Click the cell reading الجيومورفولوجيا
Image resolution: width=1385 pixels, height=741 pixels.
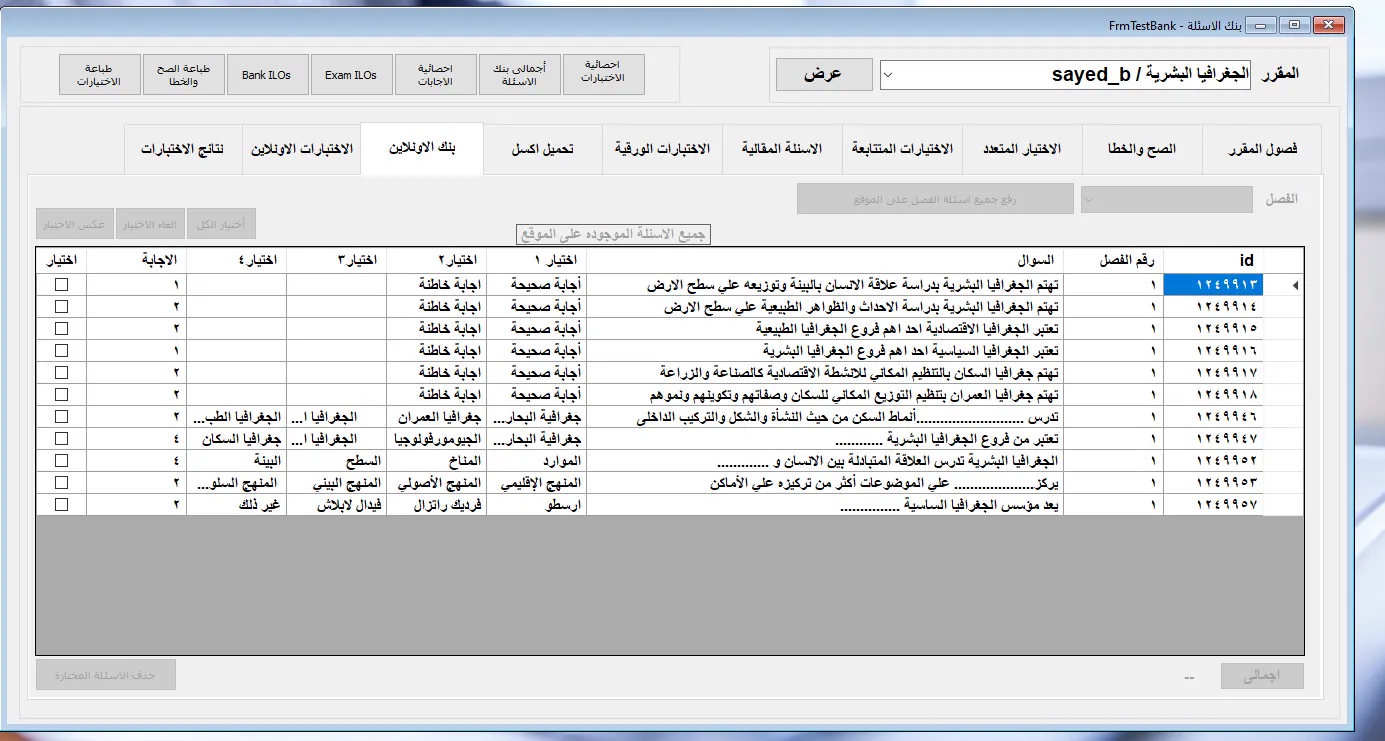pos(436,439)
